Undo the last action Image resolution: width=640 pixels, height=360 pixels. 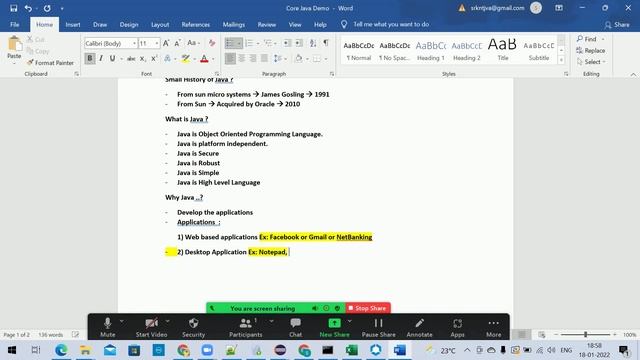[x=28, y=8]
